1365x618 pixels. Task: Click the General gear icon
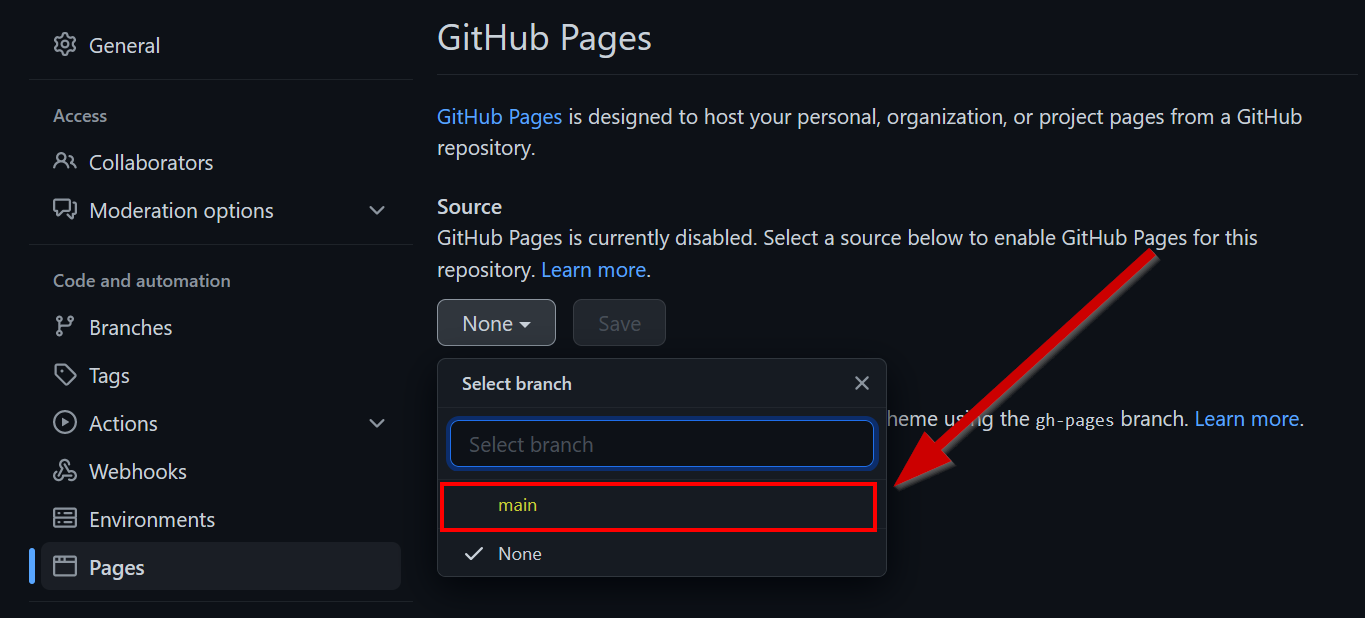pos(65,45)
